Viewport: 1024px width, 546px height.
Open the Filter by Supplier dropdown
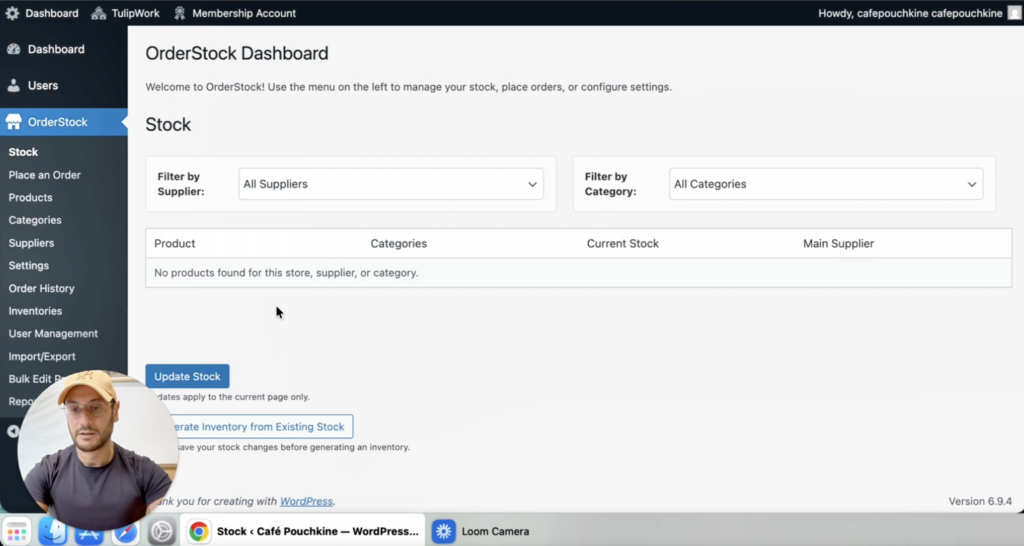pyautogui.click(x=391, y=184)
